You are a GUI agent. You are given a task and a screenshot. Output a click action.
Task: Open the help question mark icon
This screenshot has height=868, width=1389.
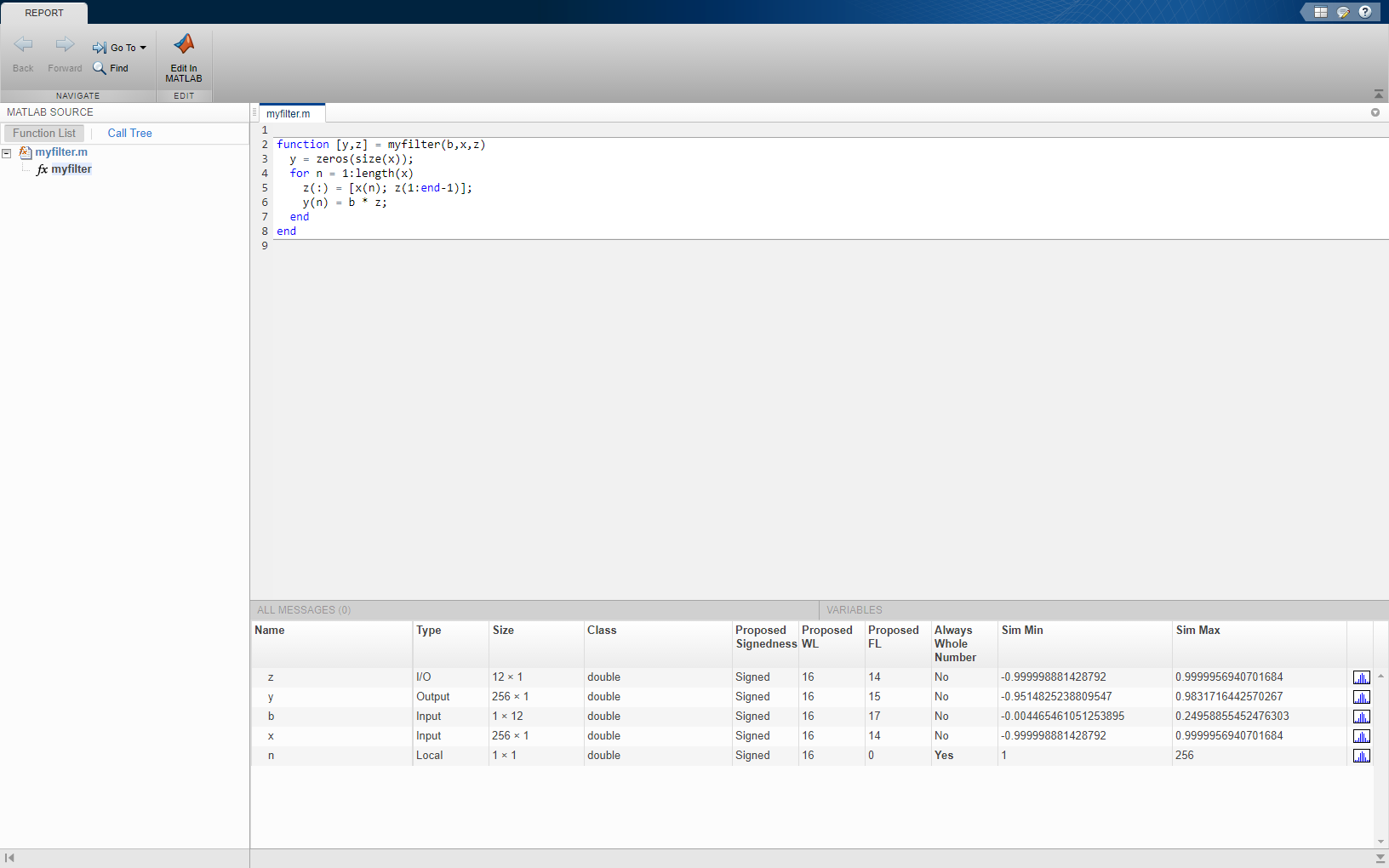[x=1365, y=12]
